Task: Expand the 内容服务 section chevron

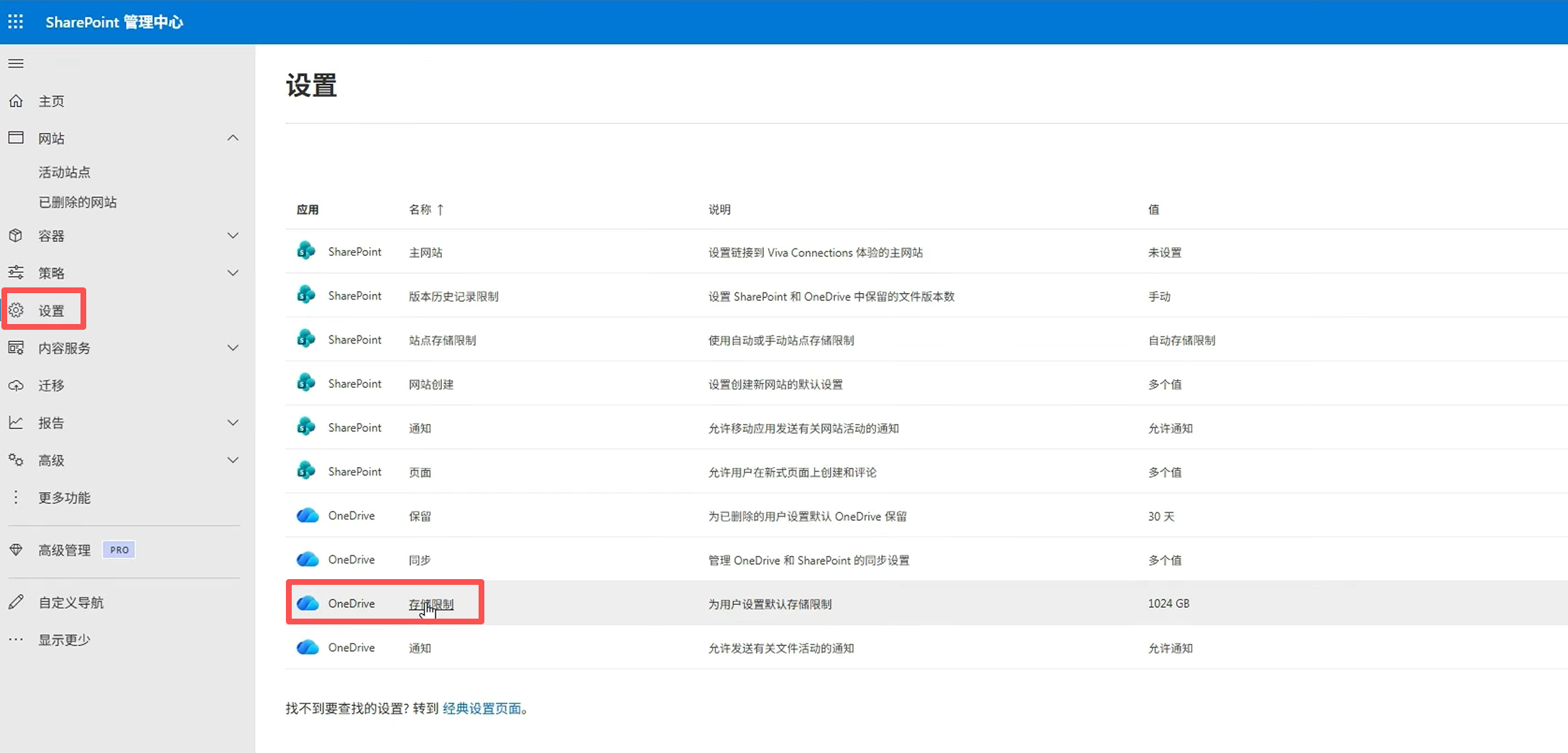Action: tap(233, 347)
